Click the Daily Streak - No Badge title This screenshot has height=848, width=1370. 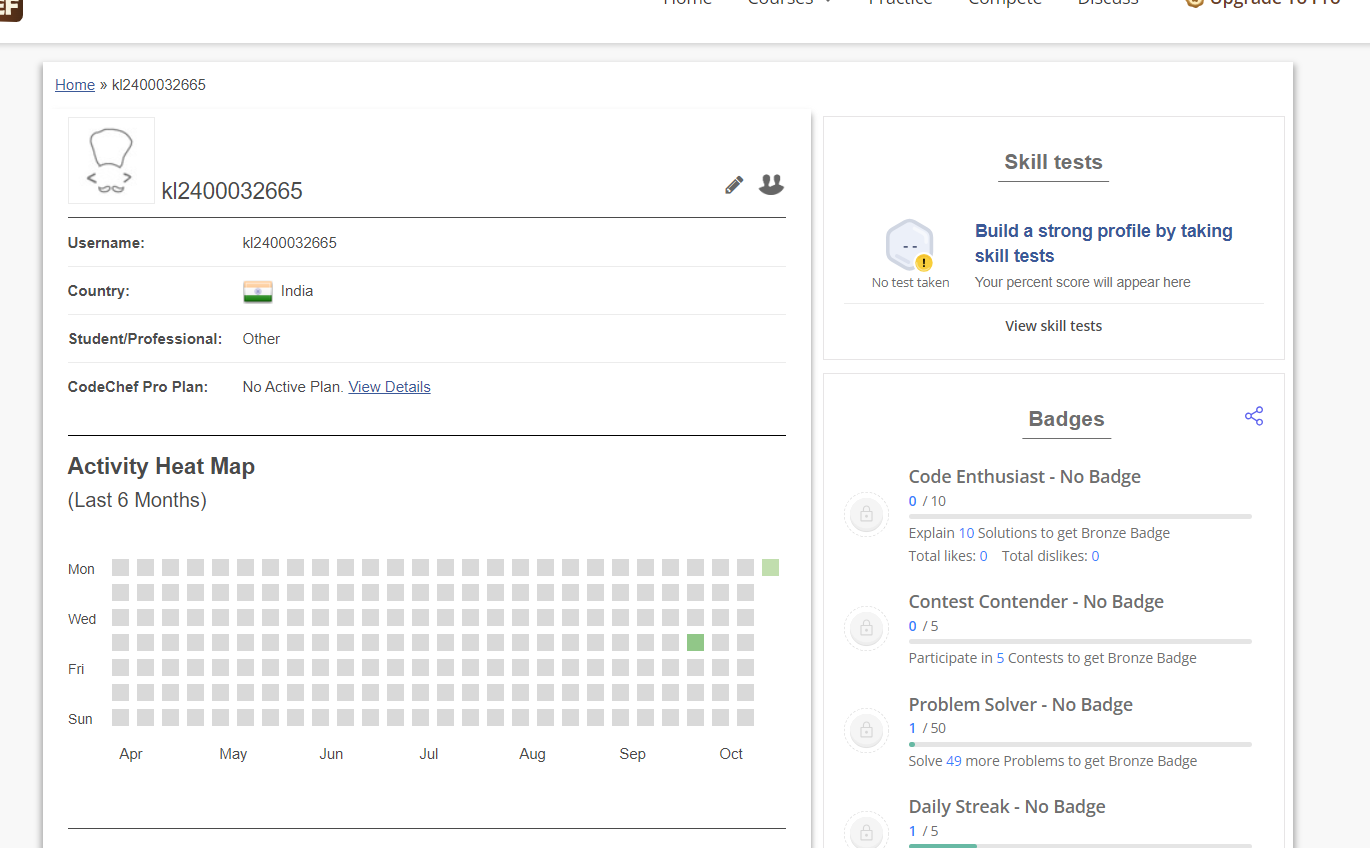(x=1007, y=807)
